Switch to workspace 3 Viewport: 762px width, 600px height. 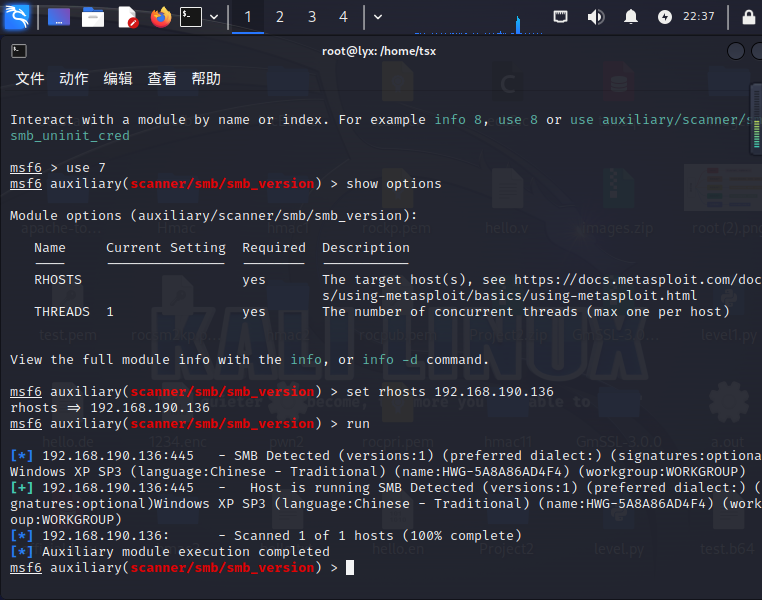tap(312, 17)
